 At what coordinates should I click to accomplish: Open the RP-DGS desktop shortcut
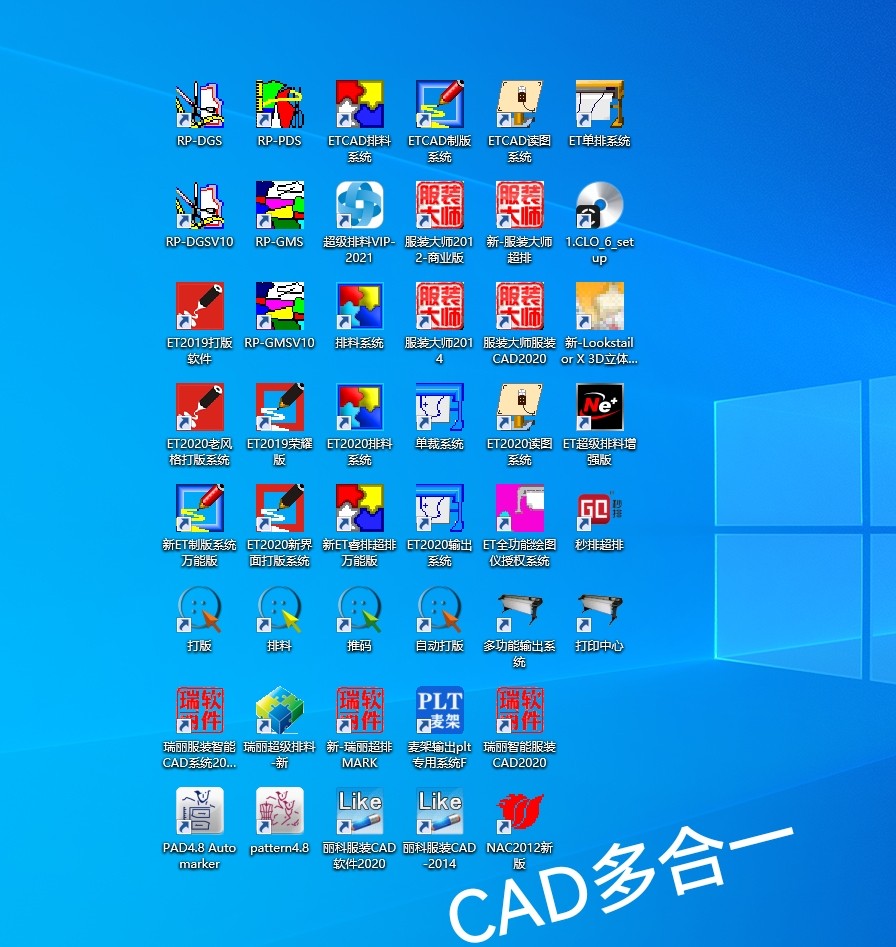click(199, 104)
